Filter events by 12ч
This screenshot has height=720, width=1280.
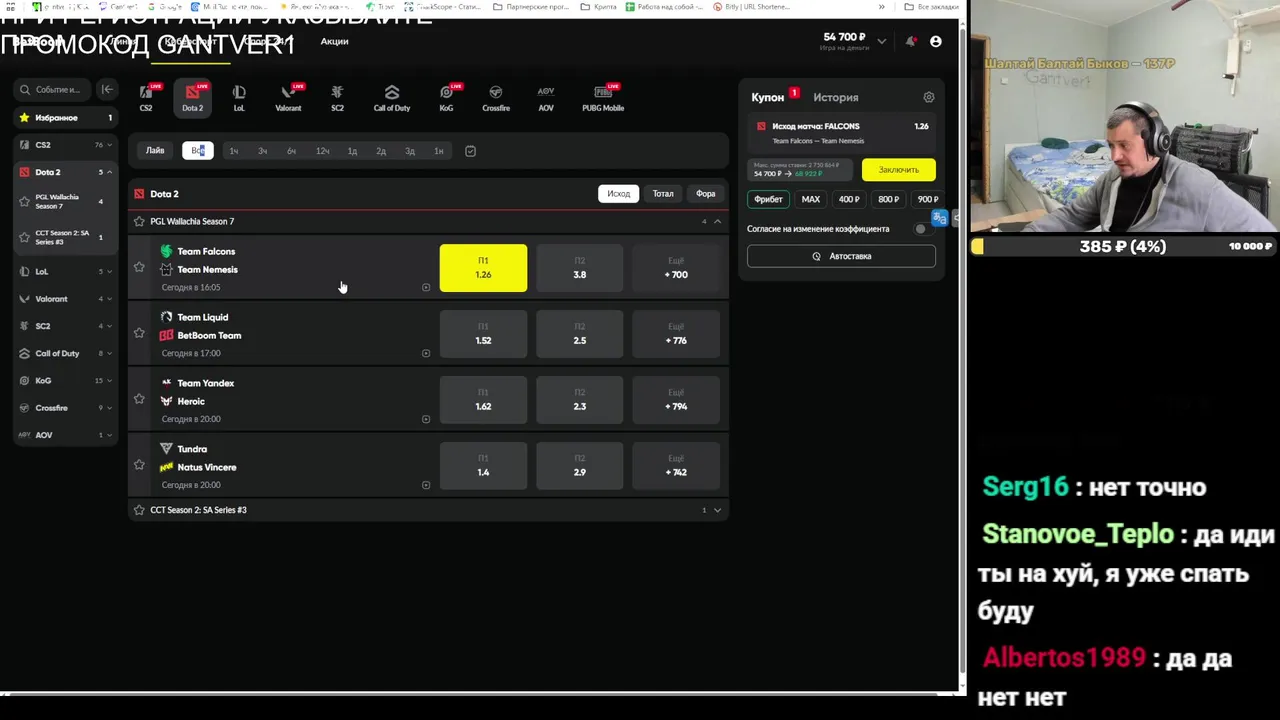[x=322, y=151]
